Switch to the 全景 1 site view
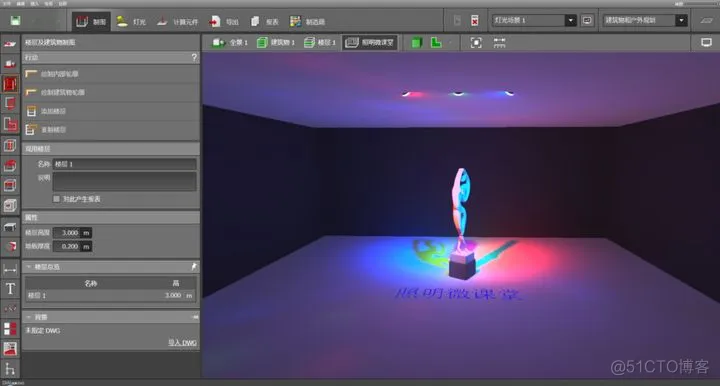Image resolution: width=720 pixels, height=386 pixels. pos(229,43)
